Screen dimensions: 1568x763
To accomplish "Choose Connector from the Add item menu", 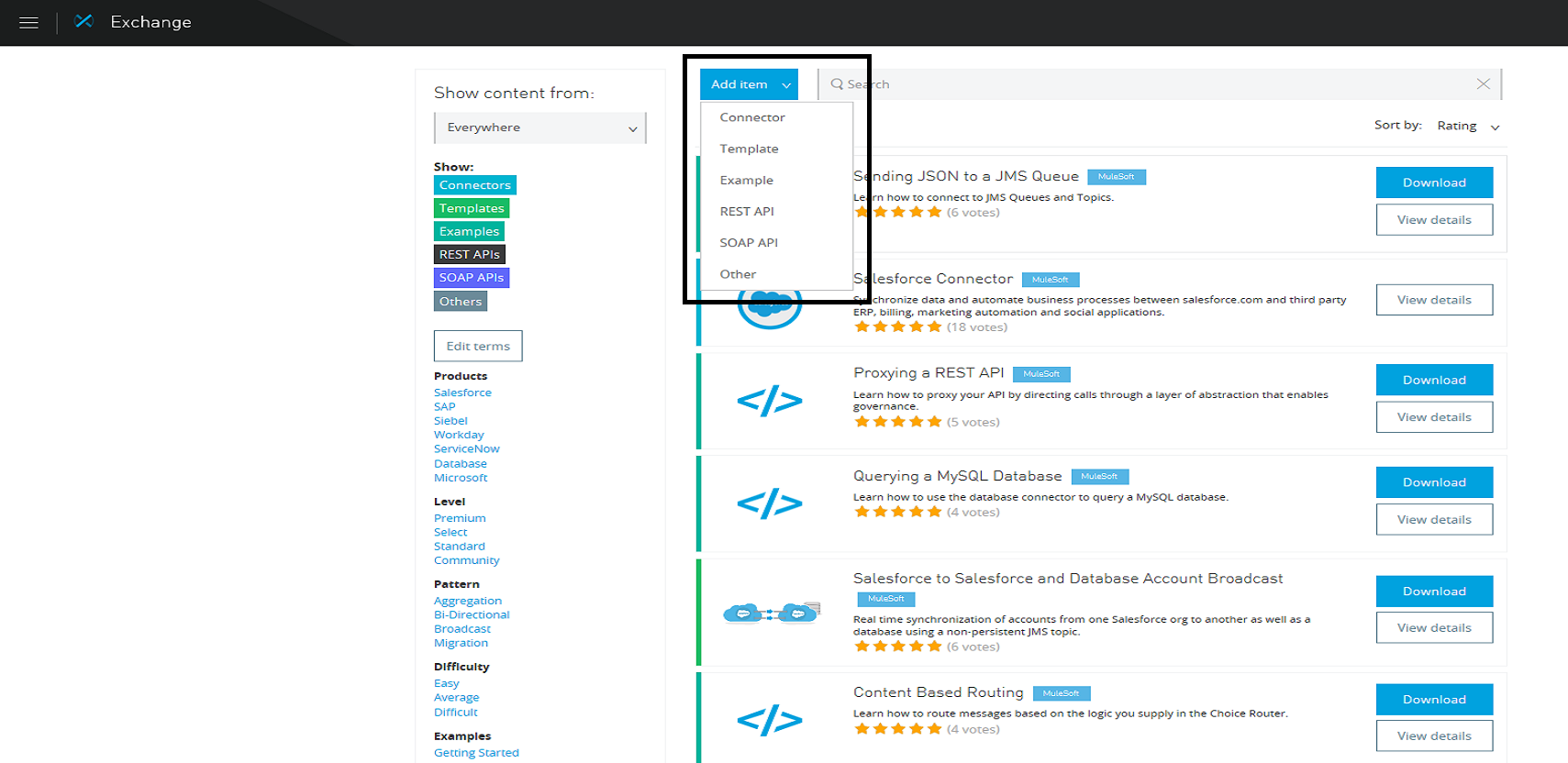I will [x=752, y=117].
